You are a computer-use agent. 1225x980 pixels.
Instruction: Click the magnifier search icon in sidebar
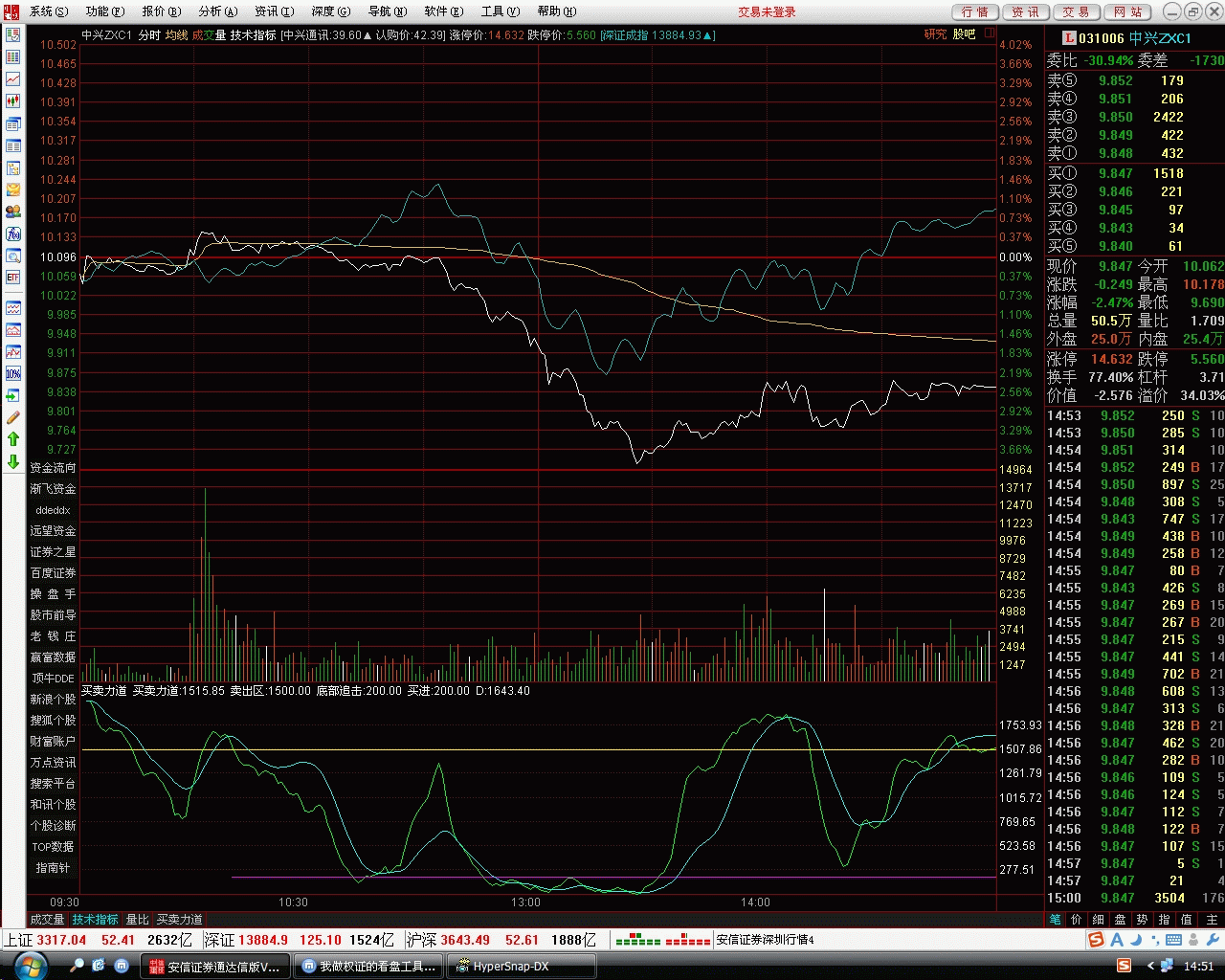(x=13, y=256)
